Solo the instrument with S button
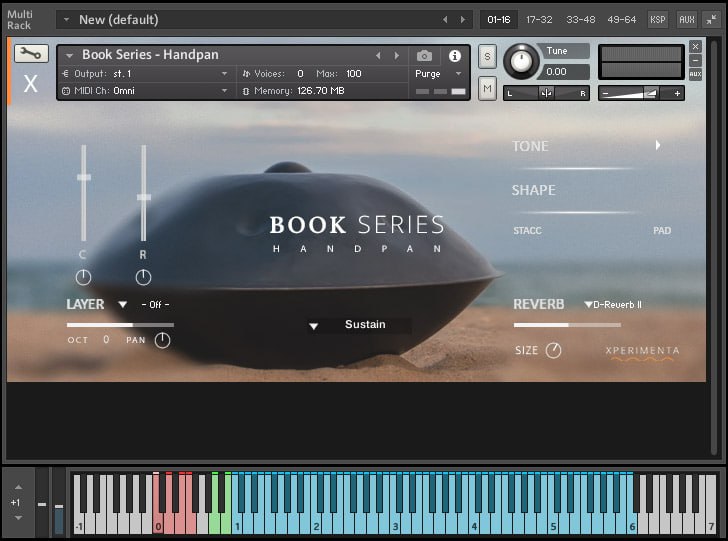Image resolution: width=728 pixels, height=541 pixels. click(x=487, y=57)
